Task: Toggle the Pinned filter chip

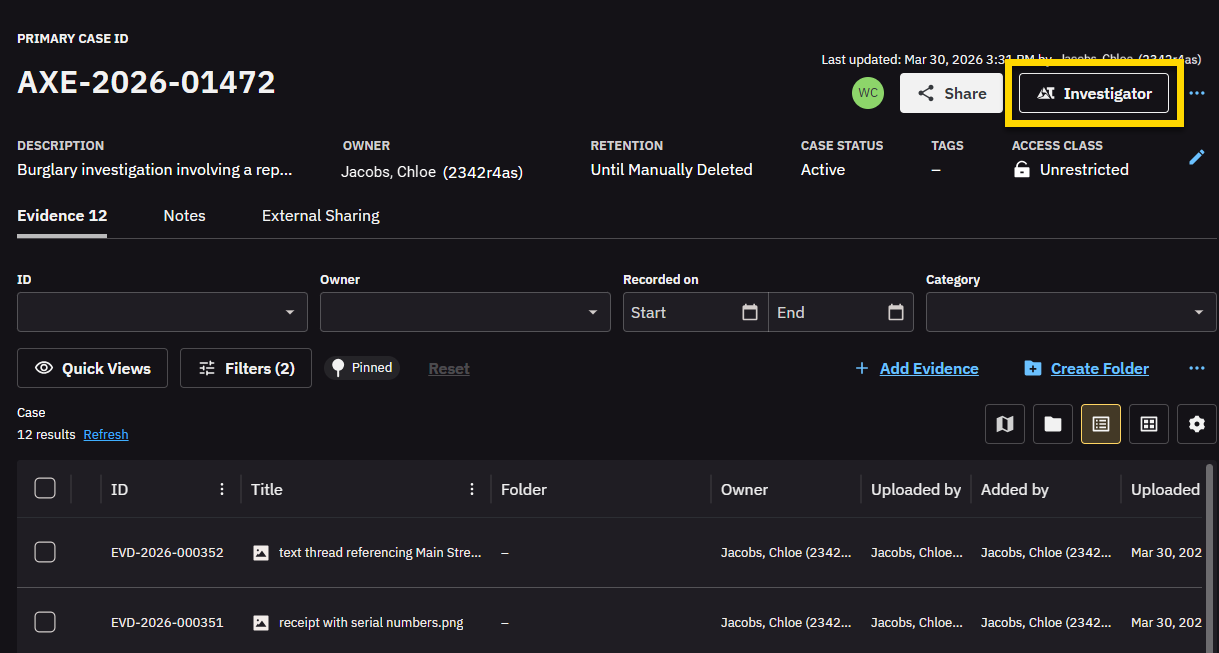Action: 362,368
